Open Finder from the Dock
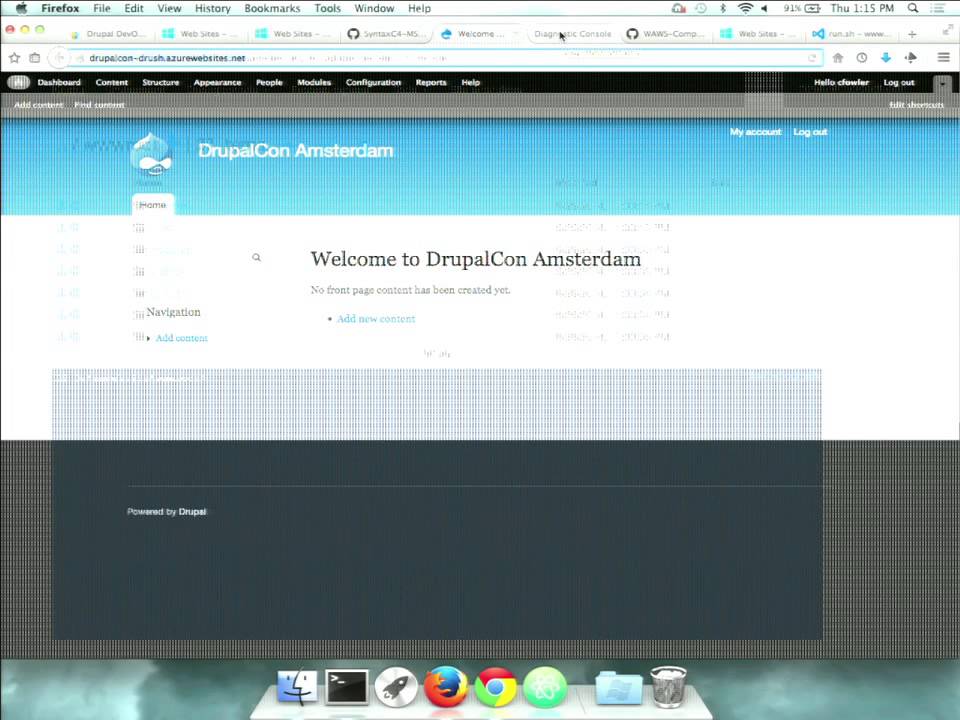This screenshot has width=960, height=720. click(x=298, y=686)
